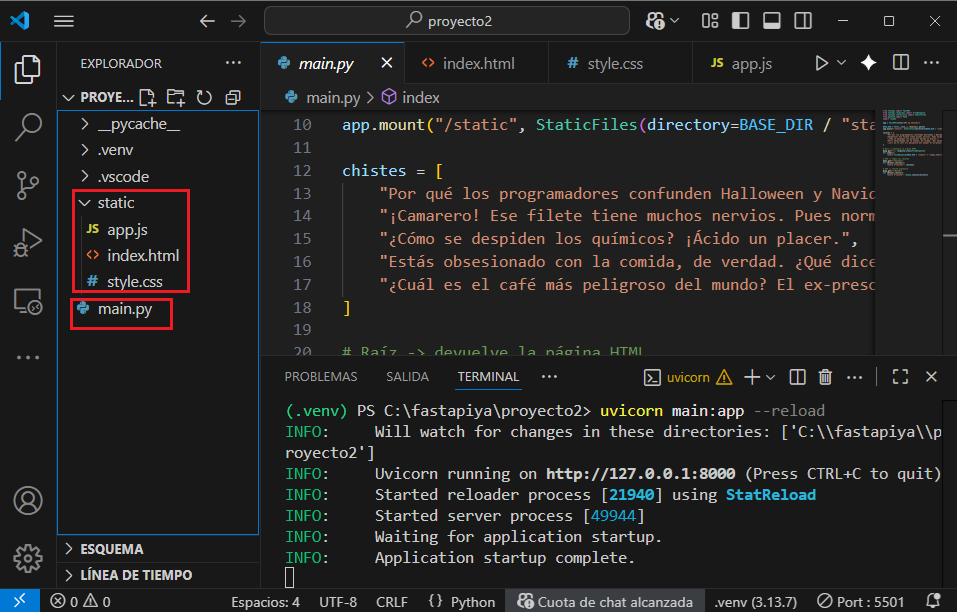Open run options dropdown arrow
This screenshot has height=612, width=957.
pyautogui.click(x=841, y=63)
